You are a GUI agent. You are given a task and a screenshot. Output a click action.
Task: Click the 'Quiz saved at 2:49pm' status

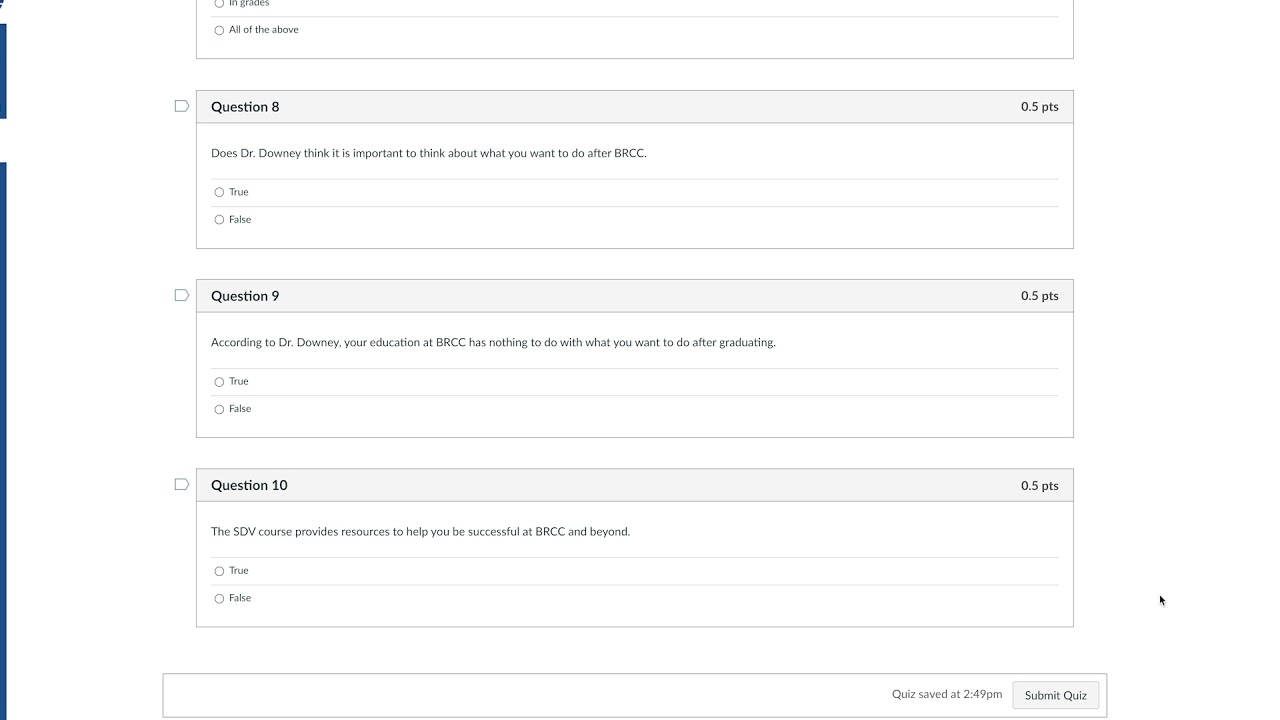click(946, 694)
